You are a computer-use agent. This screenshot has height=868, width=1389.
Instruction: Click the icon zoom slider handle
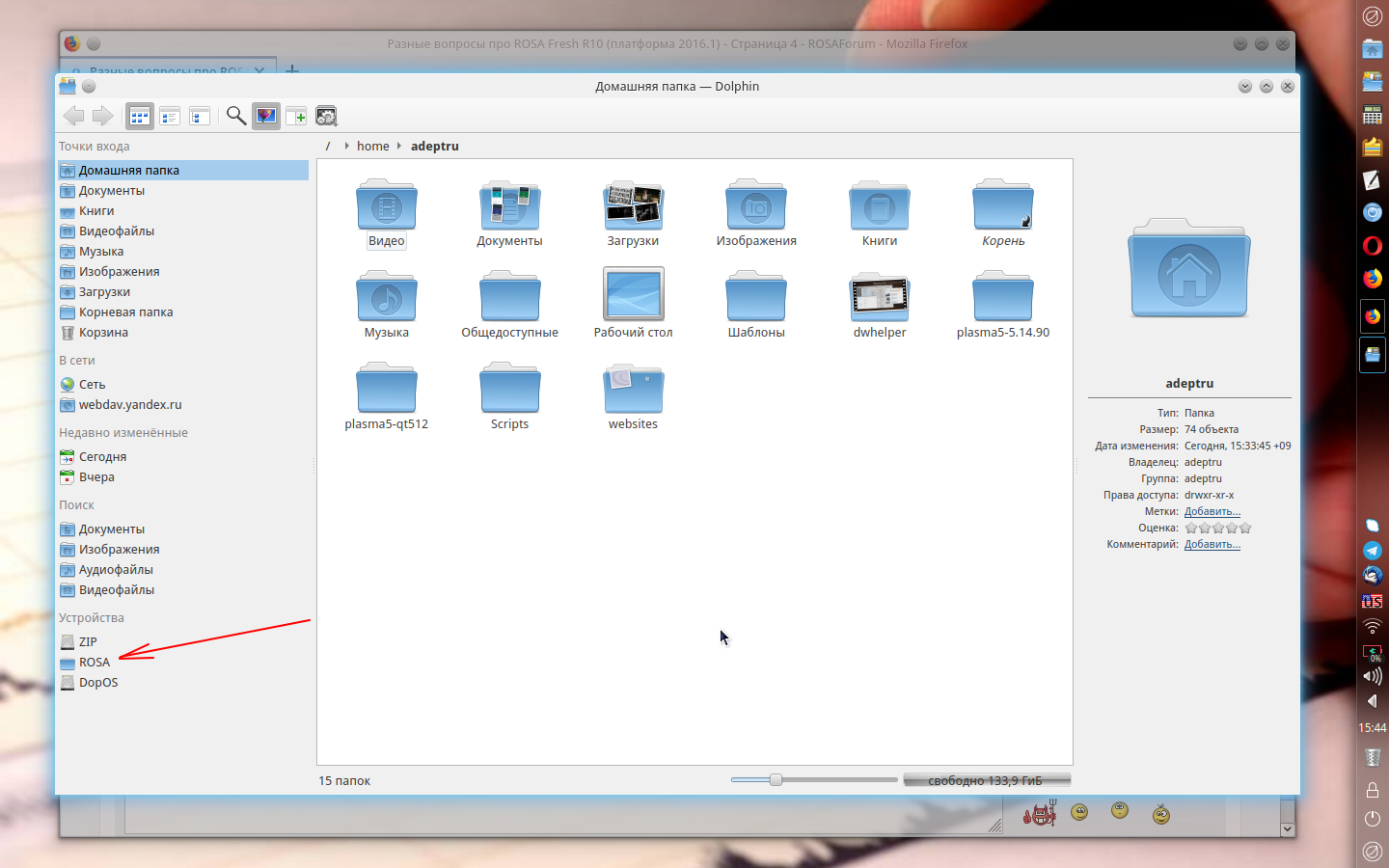(776, 780)
